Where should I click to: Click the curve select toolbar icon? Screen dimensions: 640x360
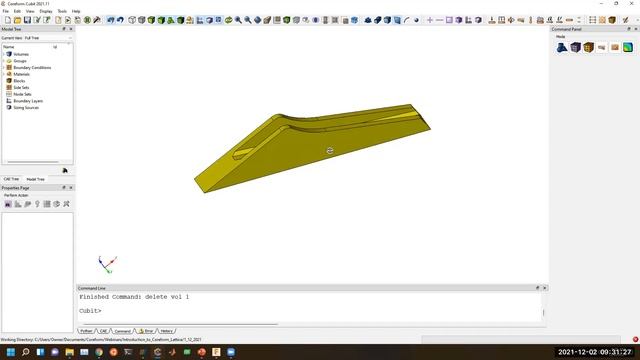407,20
